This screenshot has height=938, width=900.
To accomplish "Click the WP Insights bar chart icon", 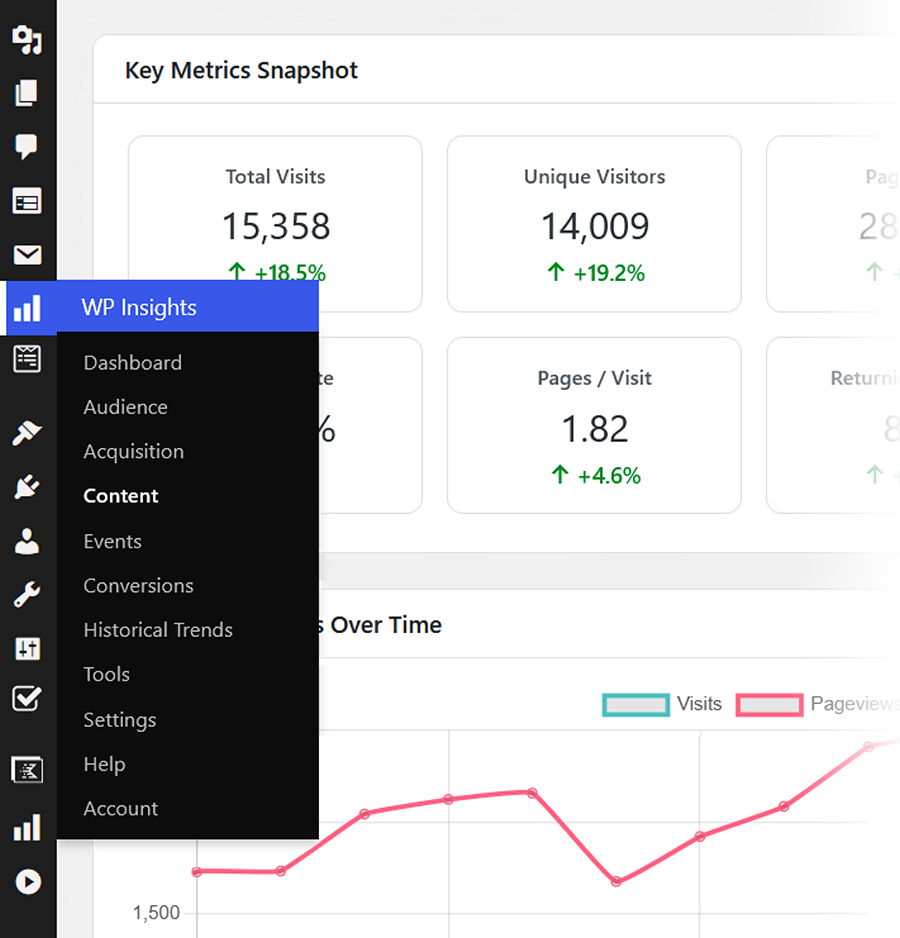I will [28, 307].
